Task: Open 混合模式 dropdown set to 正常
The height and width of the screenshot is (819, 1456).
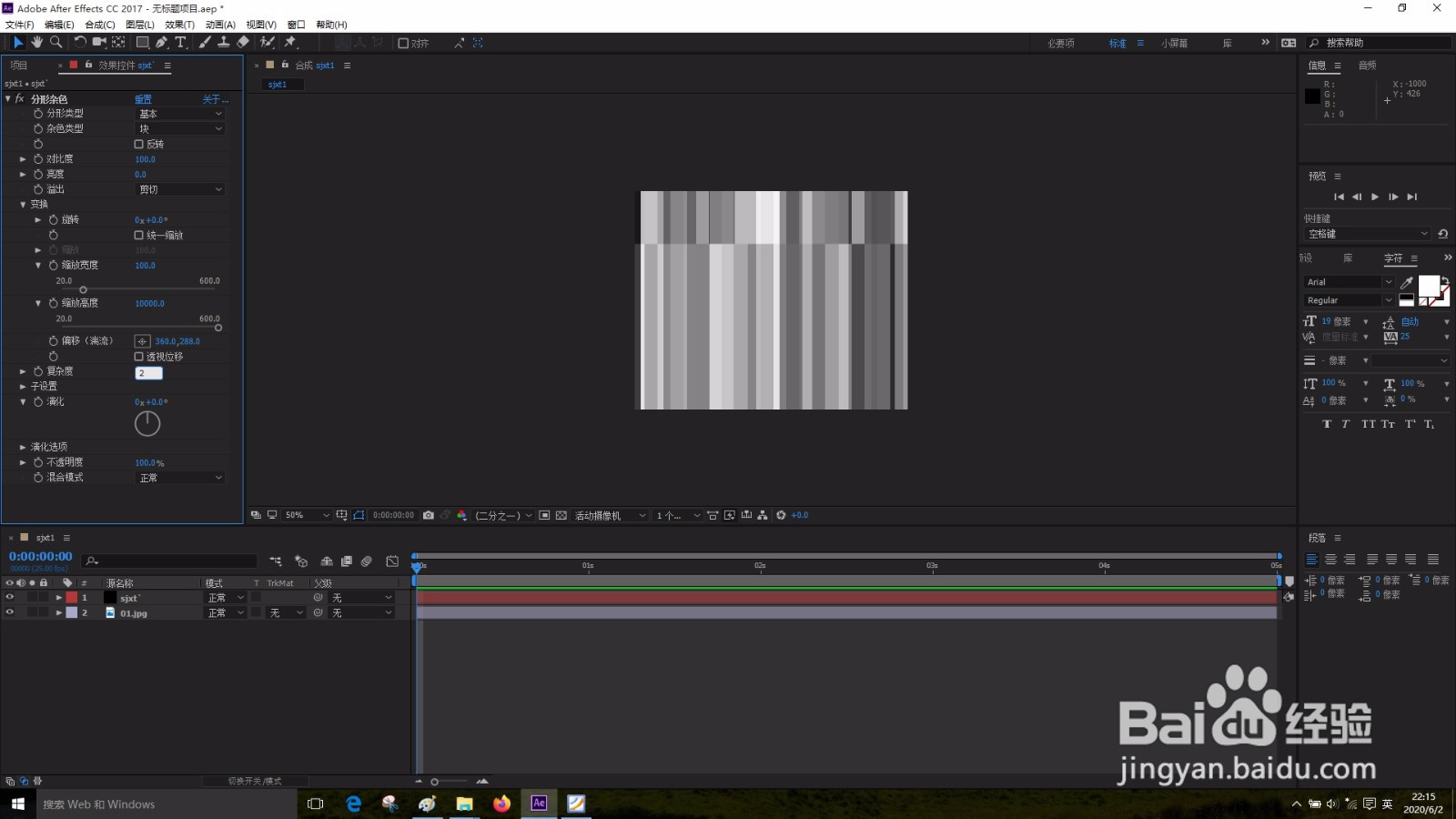Action: tap(180, 478)
